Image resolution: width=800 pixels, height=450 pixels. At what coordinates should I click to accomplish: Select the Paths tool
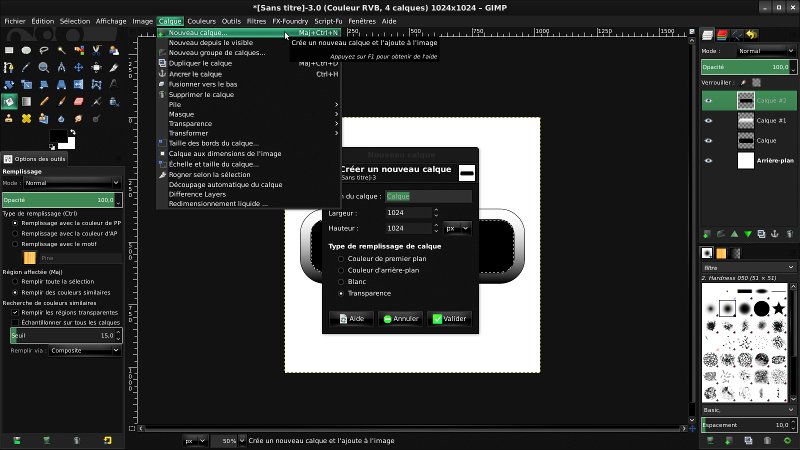coord(9,67)
